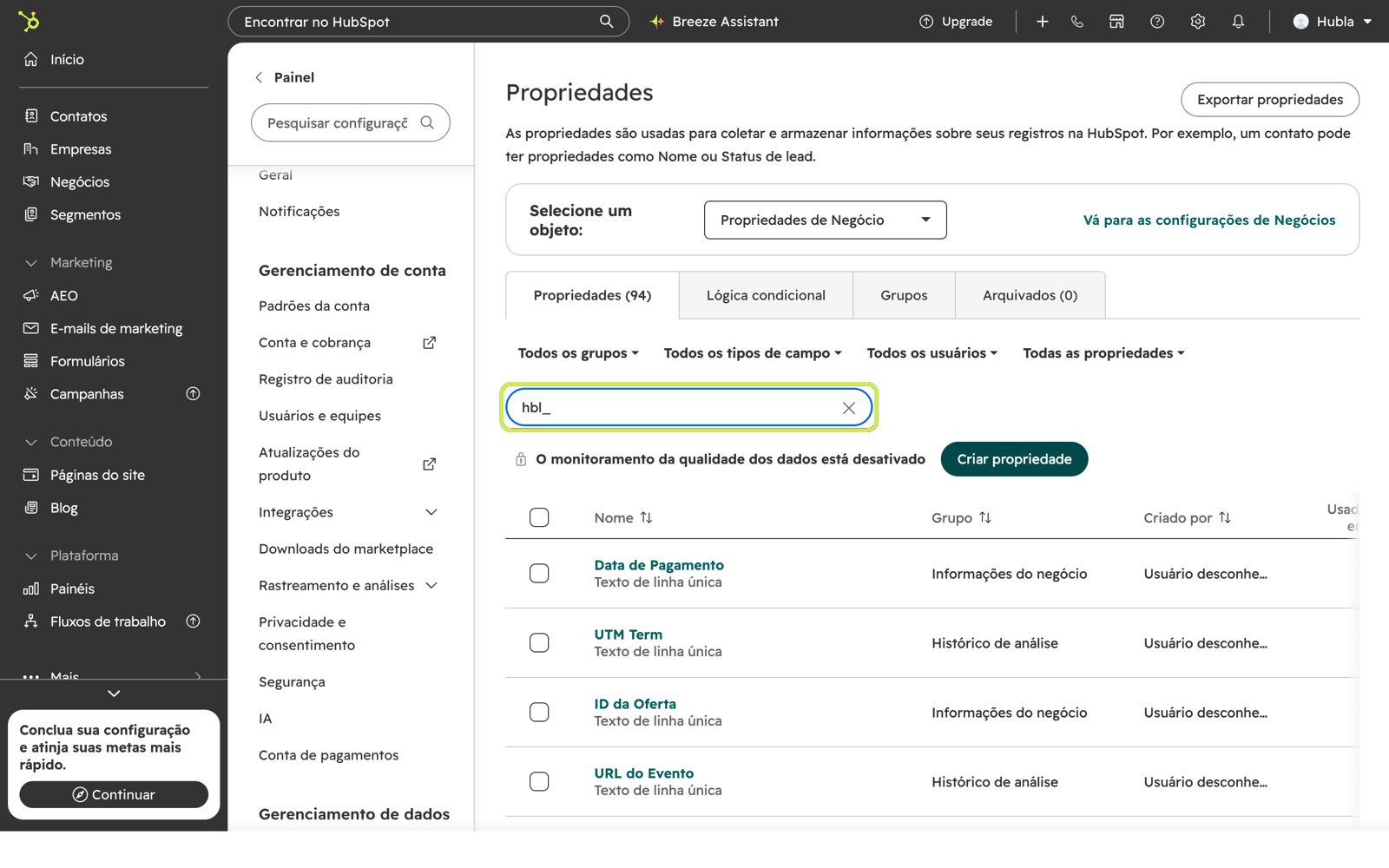Collapse the Marketing sidebar group
The image size is (1389, 868).
pyautogui.click(x=31, y=263)
